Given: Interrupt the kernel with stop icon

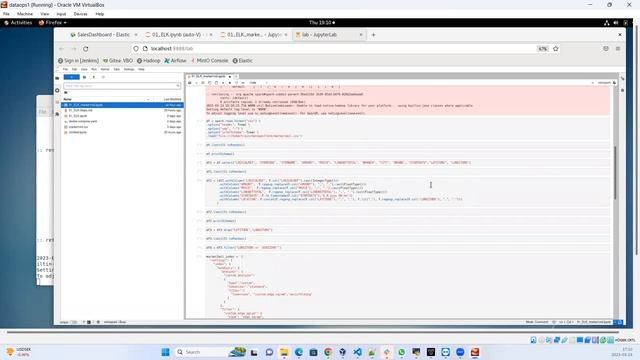Looking at the screenshot, I should 230,82.
